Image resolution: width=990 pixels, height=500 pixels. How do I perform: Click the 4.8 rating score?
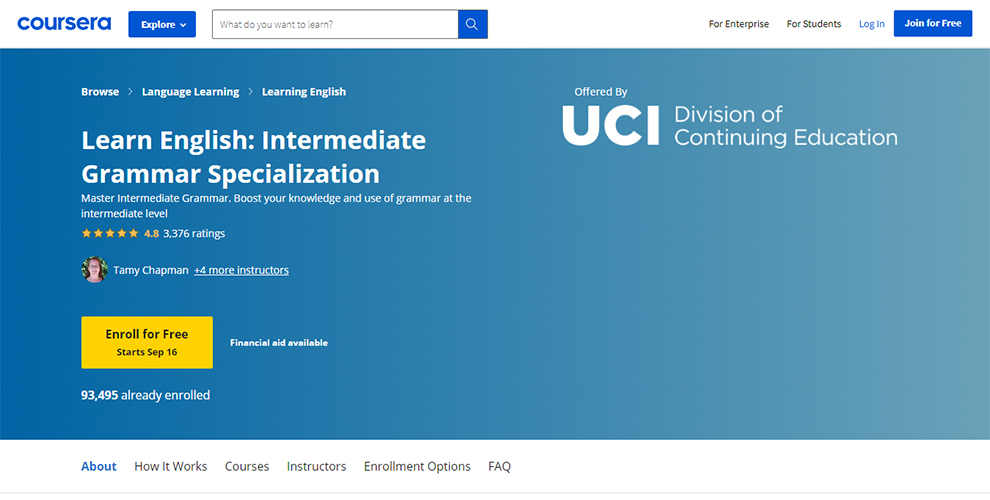tap(152, 233)
